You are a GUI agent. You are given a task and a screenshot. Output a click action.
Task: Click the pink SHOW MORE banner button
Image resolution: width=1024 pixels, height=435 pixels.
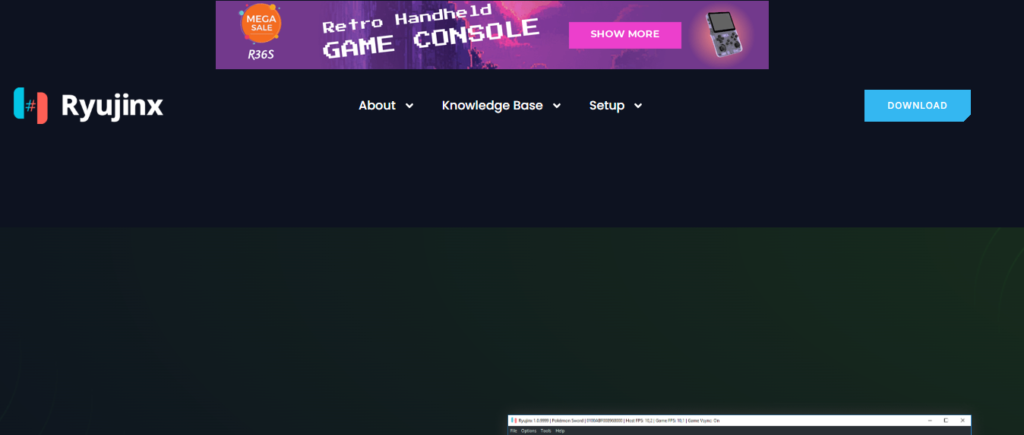[624, 34]
